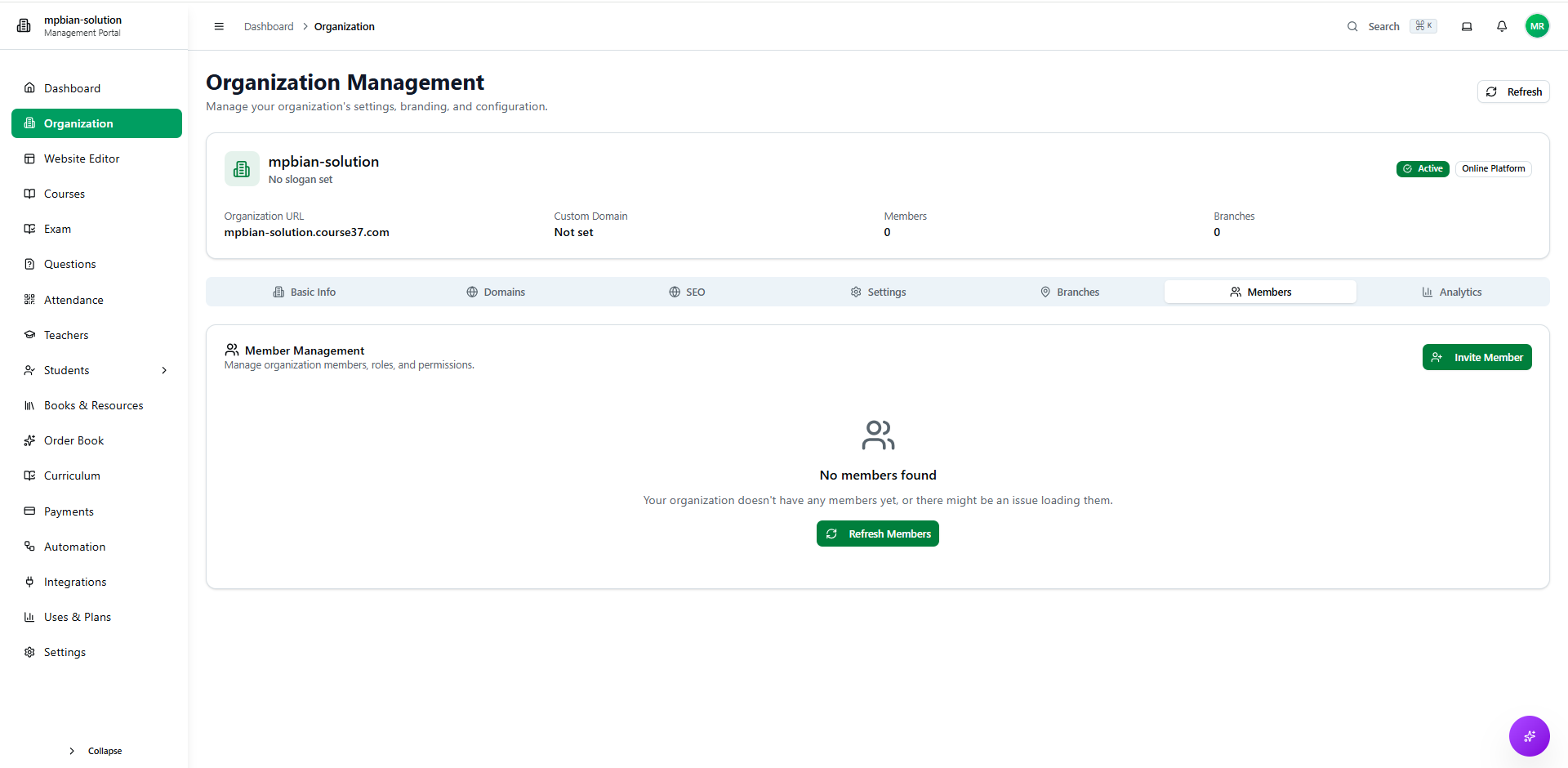Open the inbox tray icon in header
The width and height of the screenshot is (1568, 768).
(1467, 26)
